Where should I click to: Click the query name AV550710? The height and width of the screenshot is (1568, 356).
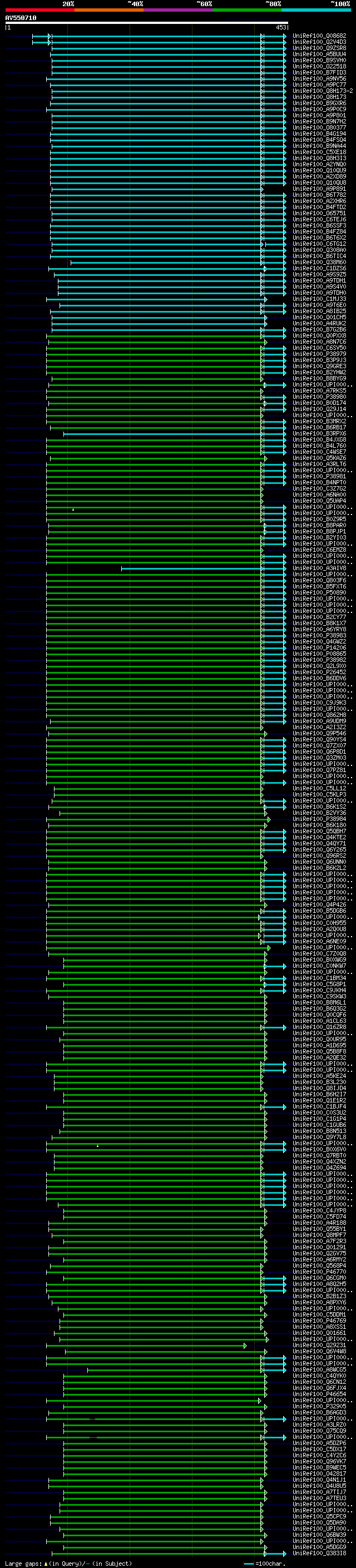pyautogui.click(x=21, y=18)
